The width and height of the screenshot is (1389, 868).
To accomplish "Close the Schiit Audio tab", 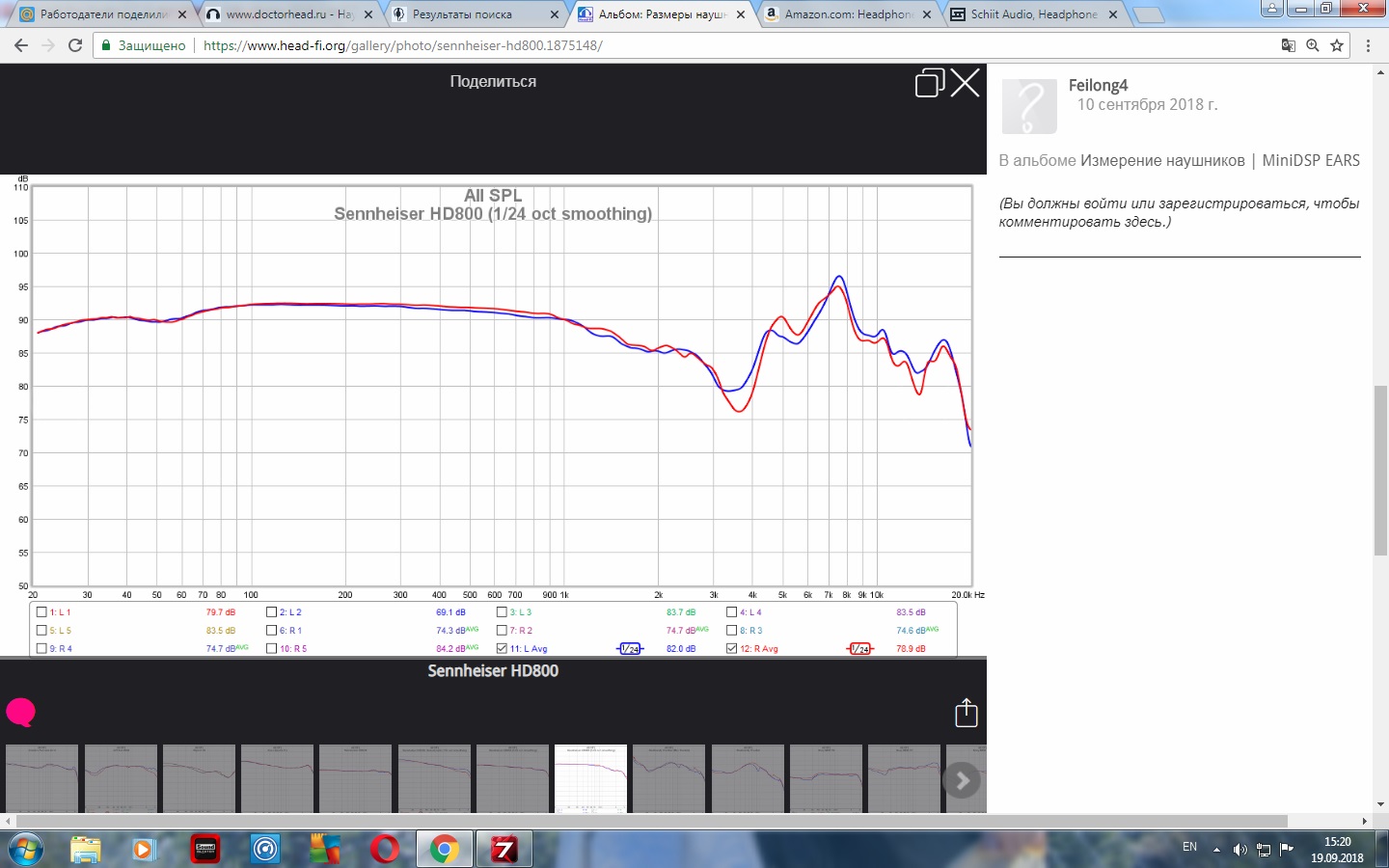I will click(1113, 14).
